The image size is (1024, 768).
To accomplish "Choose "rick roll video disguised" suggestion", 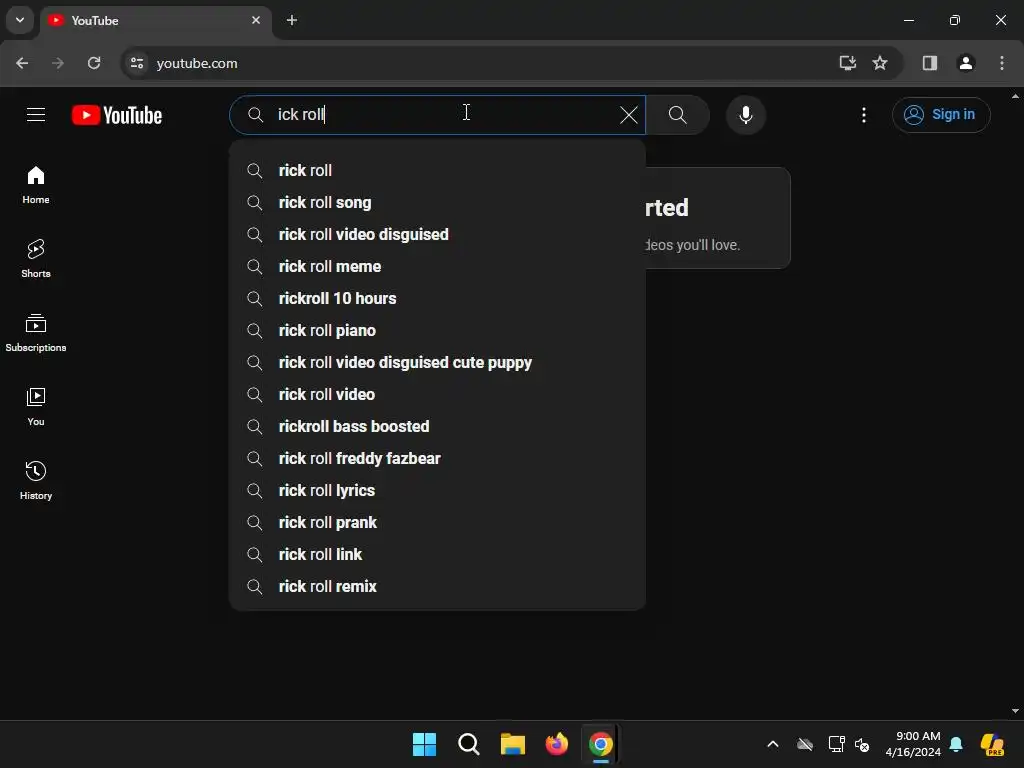I will tap(437, 234).
